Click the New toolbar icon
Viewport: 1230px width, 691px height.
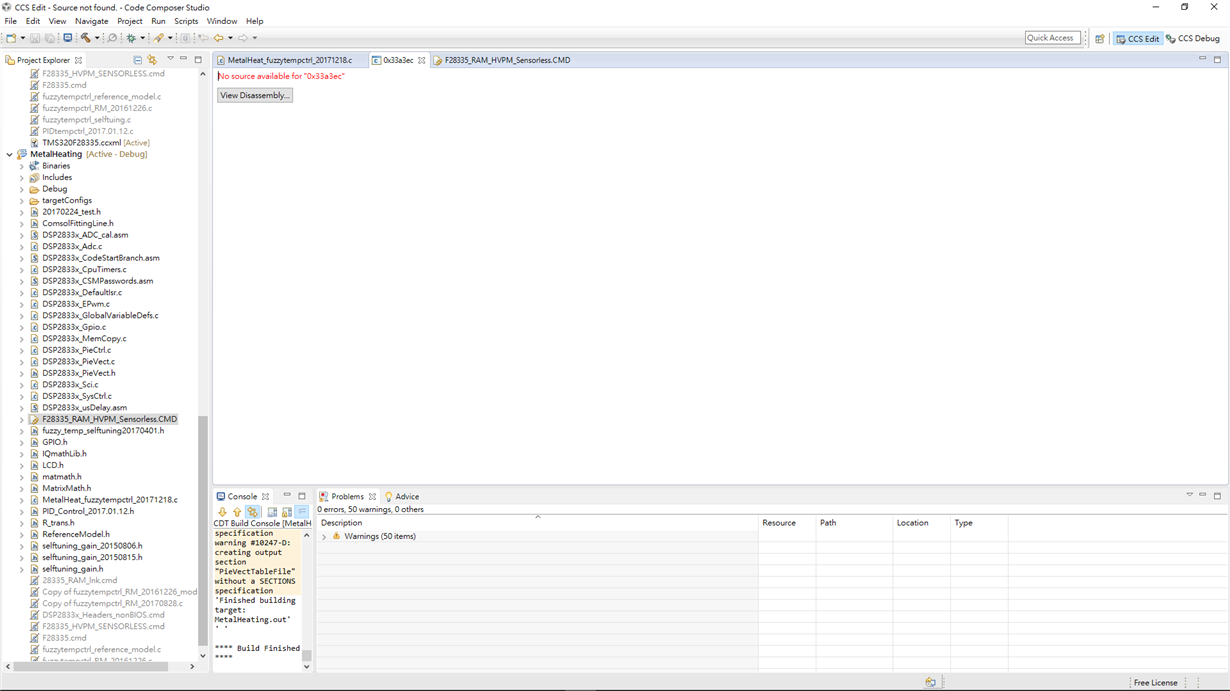tap(13, 37)
